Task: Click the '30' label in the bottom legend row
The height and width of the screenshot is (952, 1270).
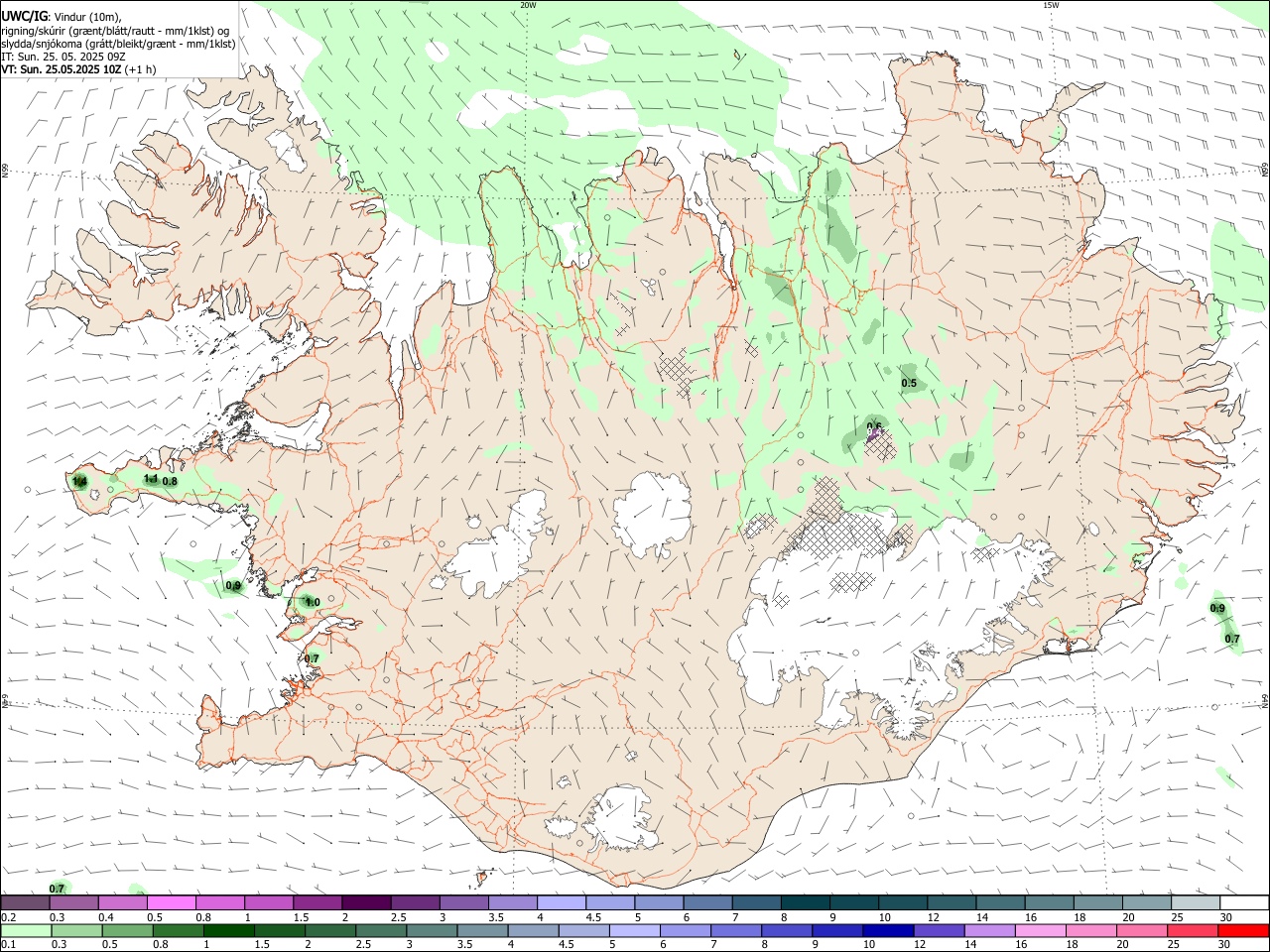Action: pos(1224,944)
